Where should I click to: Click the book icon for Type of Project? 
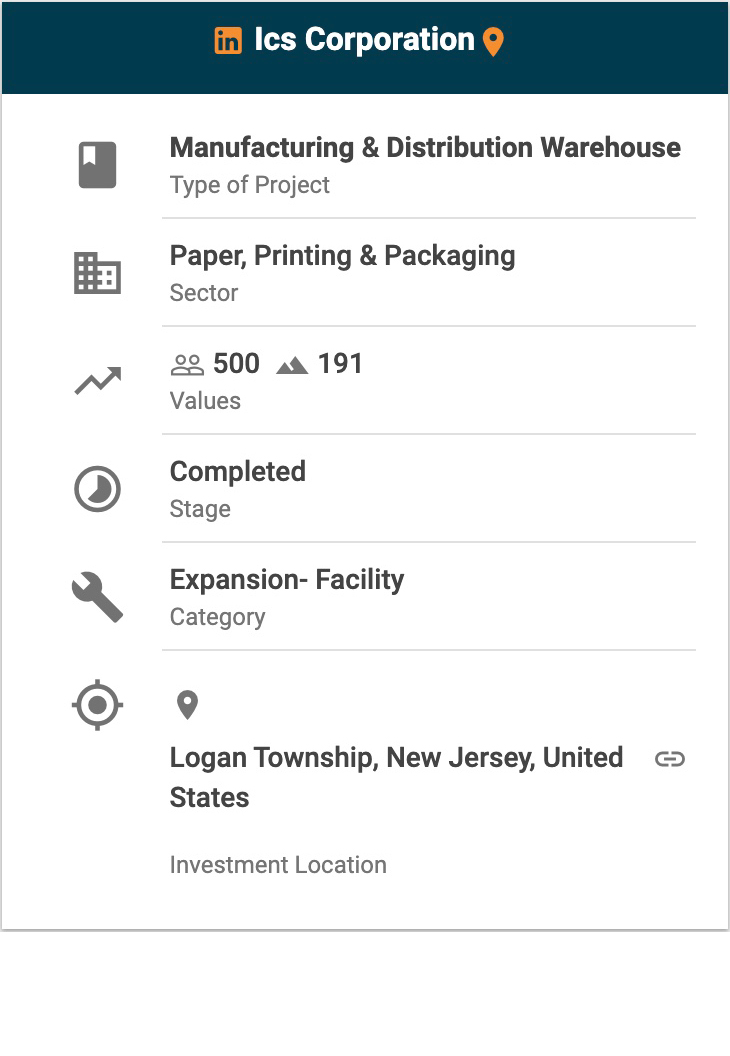[98, 165]
